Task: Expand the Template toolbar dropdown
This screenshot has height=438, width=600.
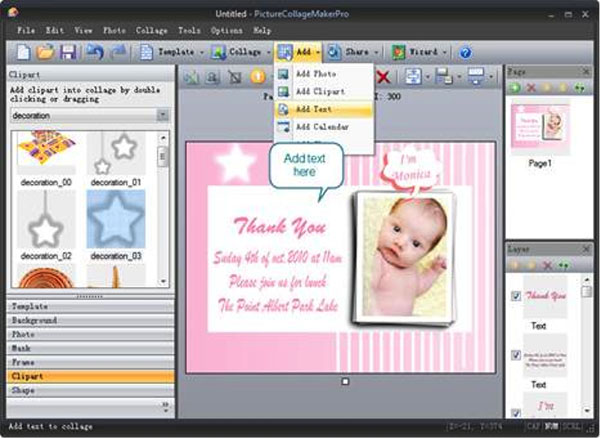Action: (x=202, y=52)
